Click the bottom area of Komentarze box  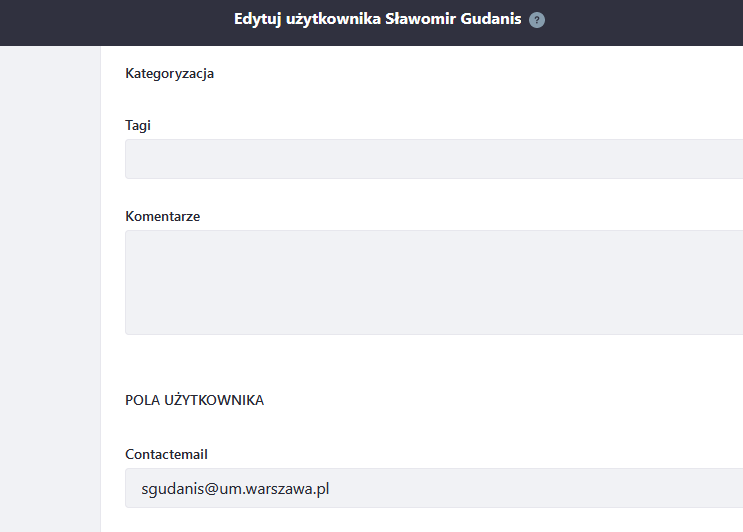coord(433,320)
